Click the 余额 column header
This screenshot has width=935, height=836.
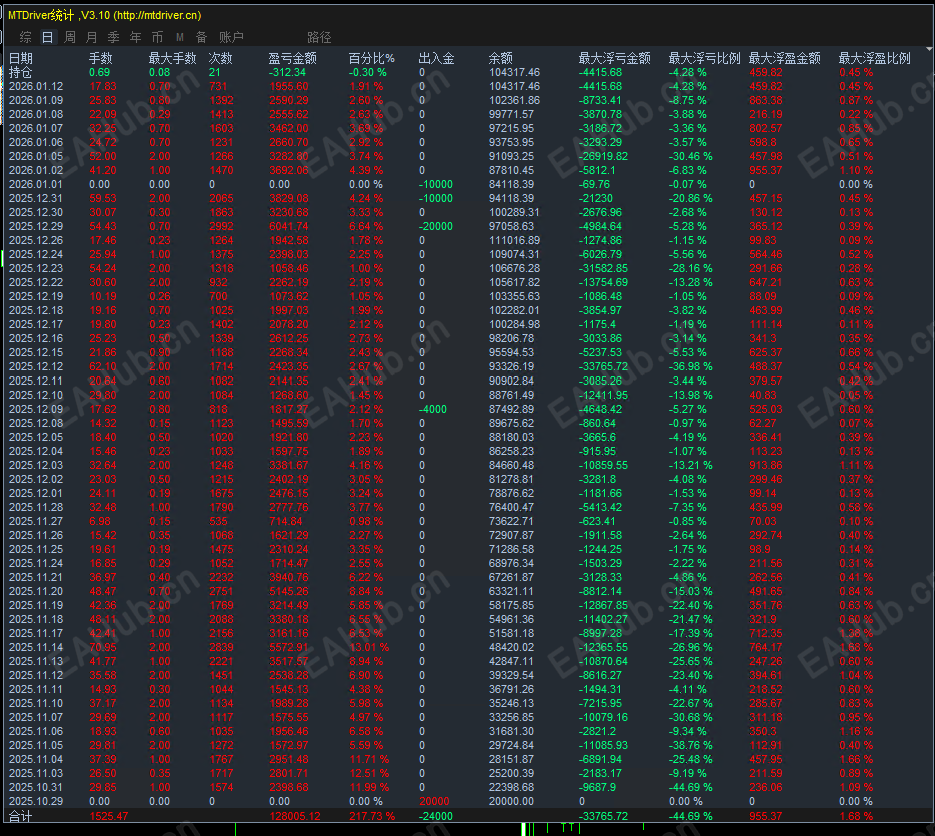[500, 58]
